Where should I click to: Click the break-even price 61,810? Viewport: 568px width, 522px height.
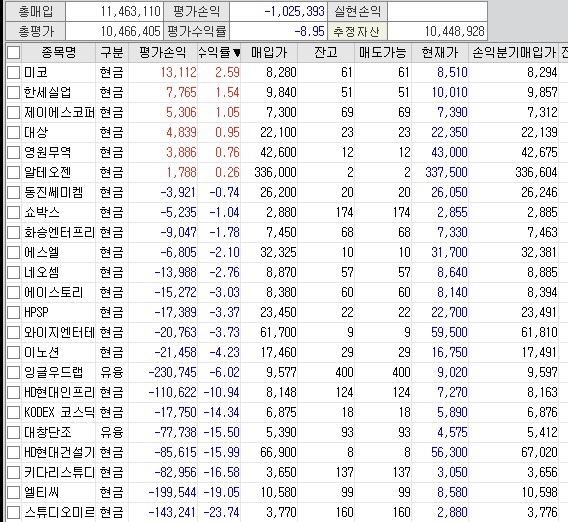539,333
